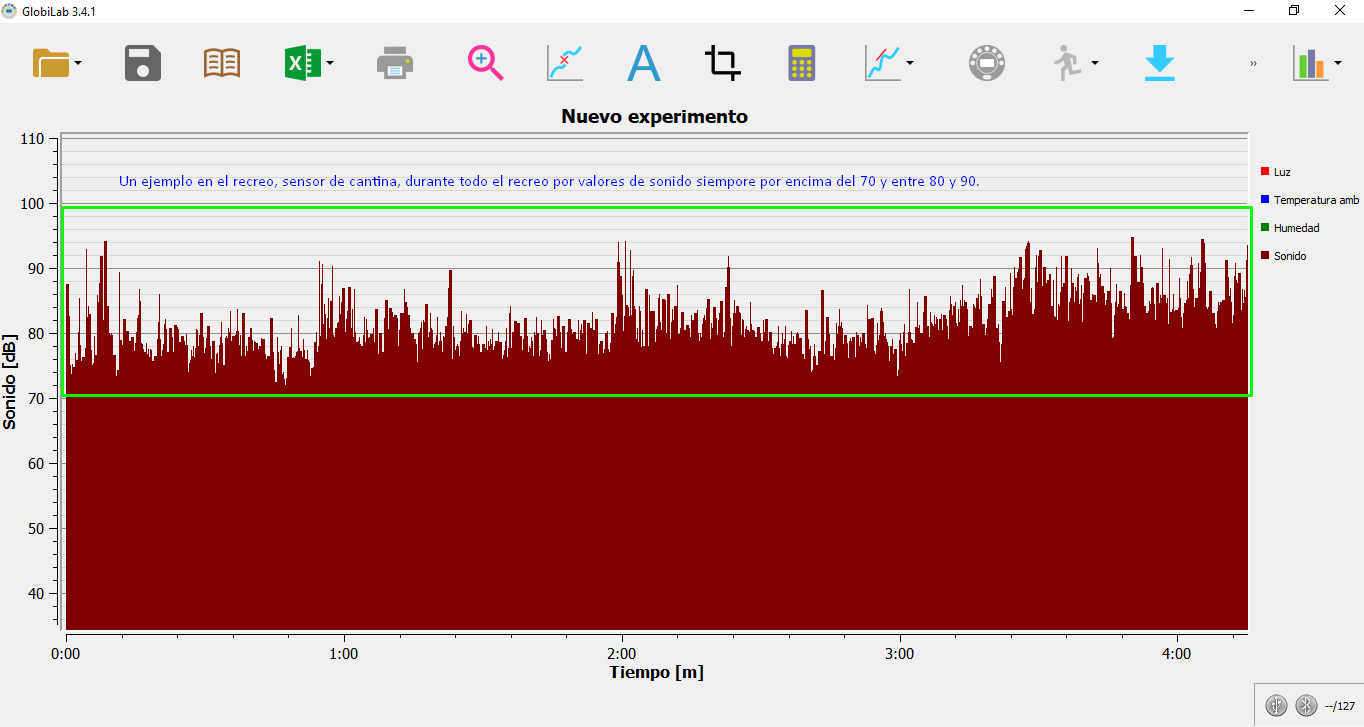The image size is (1364, 727).
Task: Select the crop tool
Action: tap(722, 63)
